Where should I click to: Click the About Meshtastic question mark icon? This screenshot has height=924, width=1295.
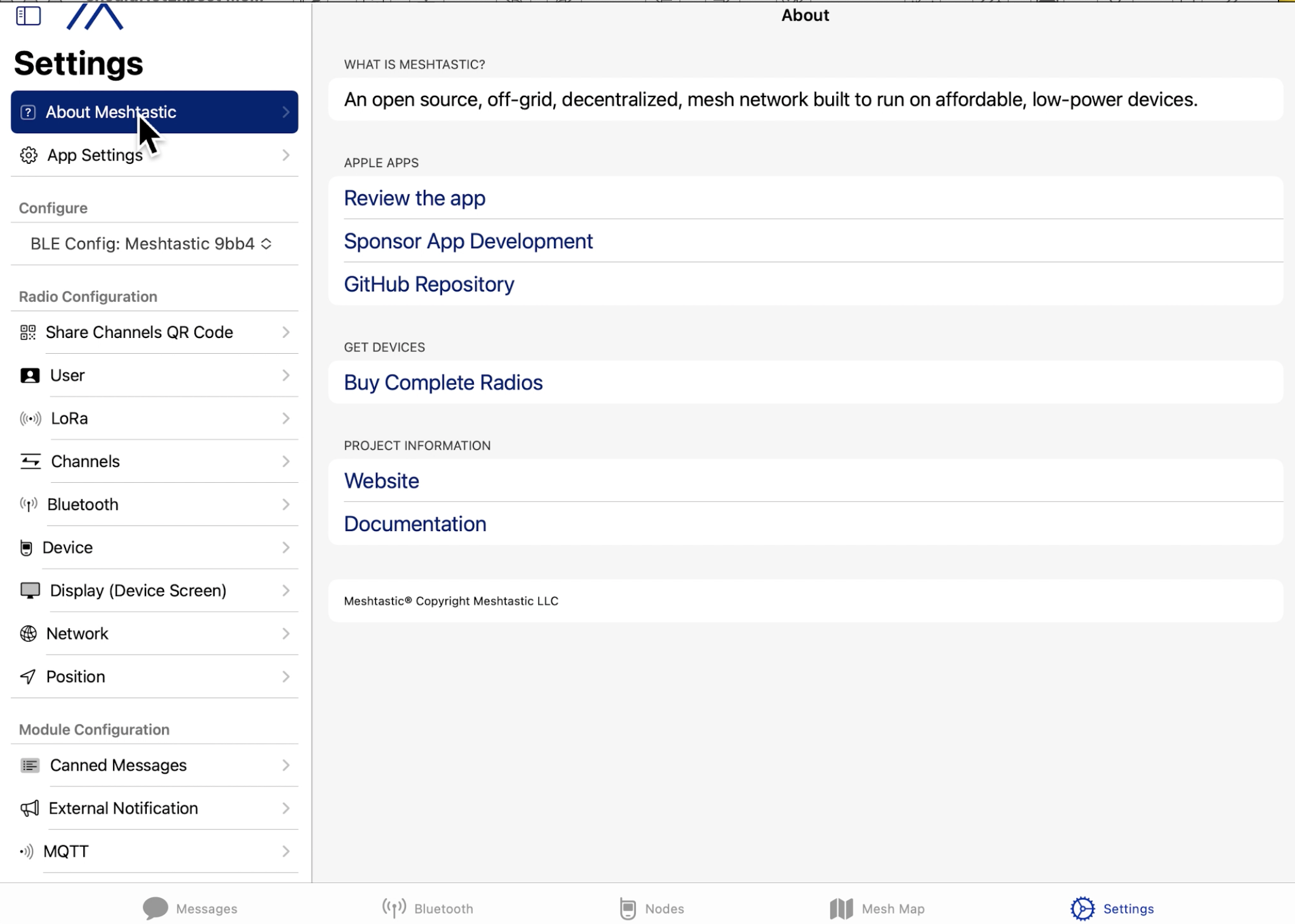pyautogui.click(x=28, y=112)
